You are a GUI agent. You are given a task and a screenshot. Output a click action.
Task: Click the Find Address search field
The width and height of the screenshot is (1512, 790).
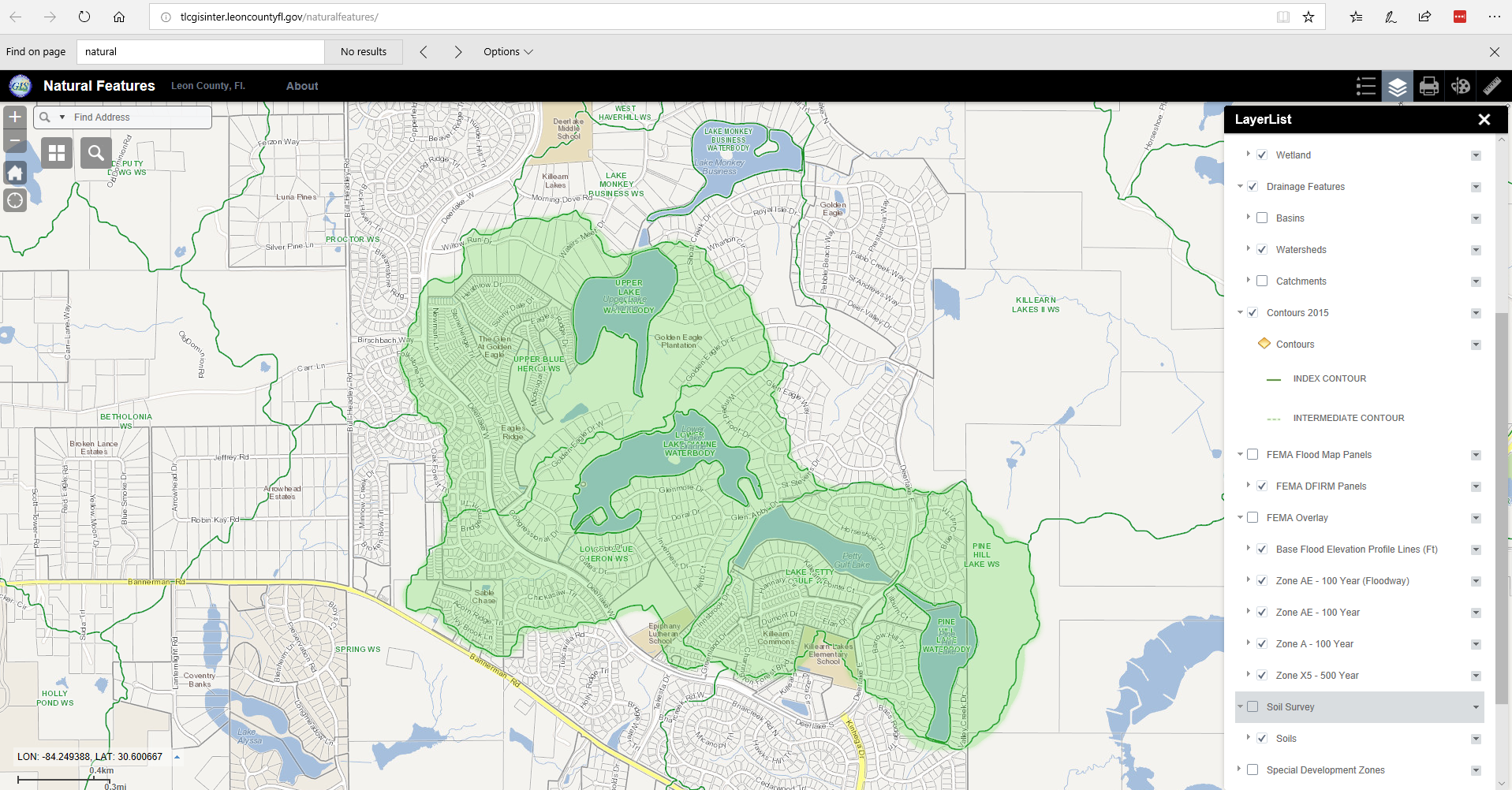coord(140,117)
